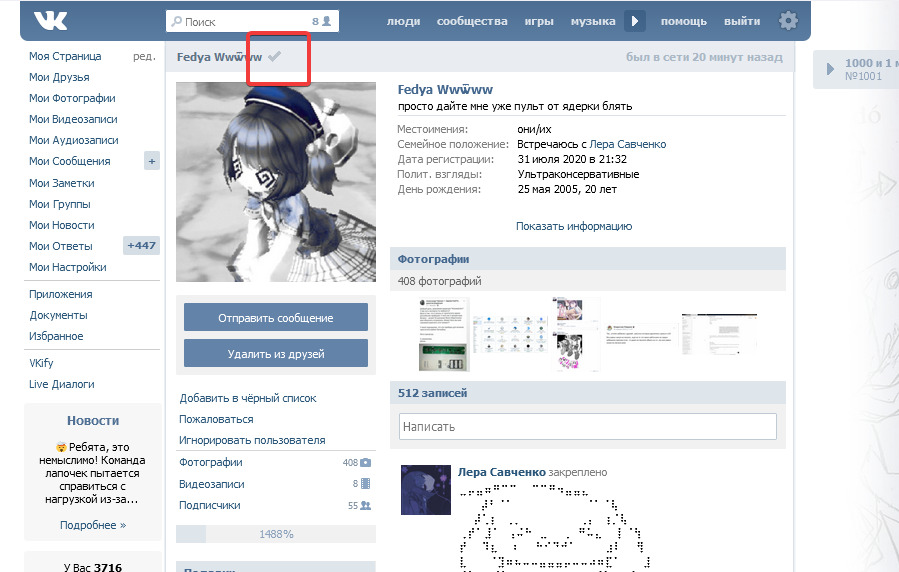Open Live Диалоги sidebar link
The height and width of the screenshot is (572, 899).
pyautogui.click(x=62, y=385)
